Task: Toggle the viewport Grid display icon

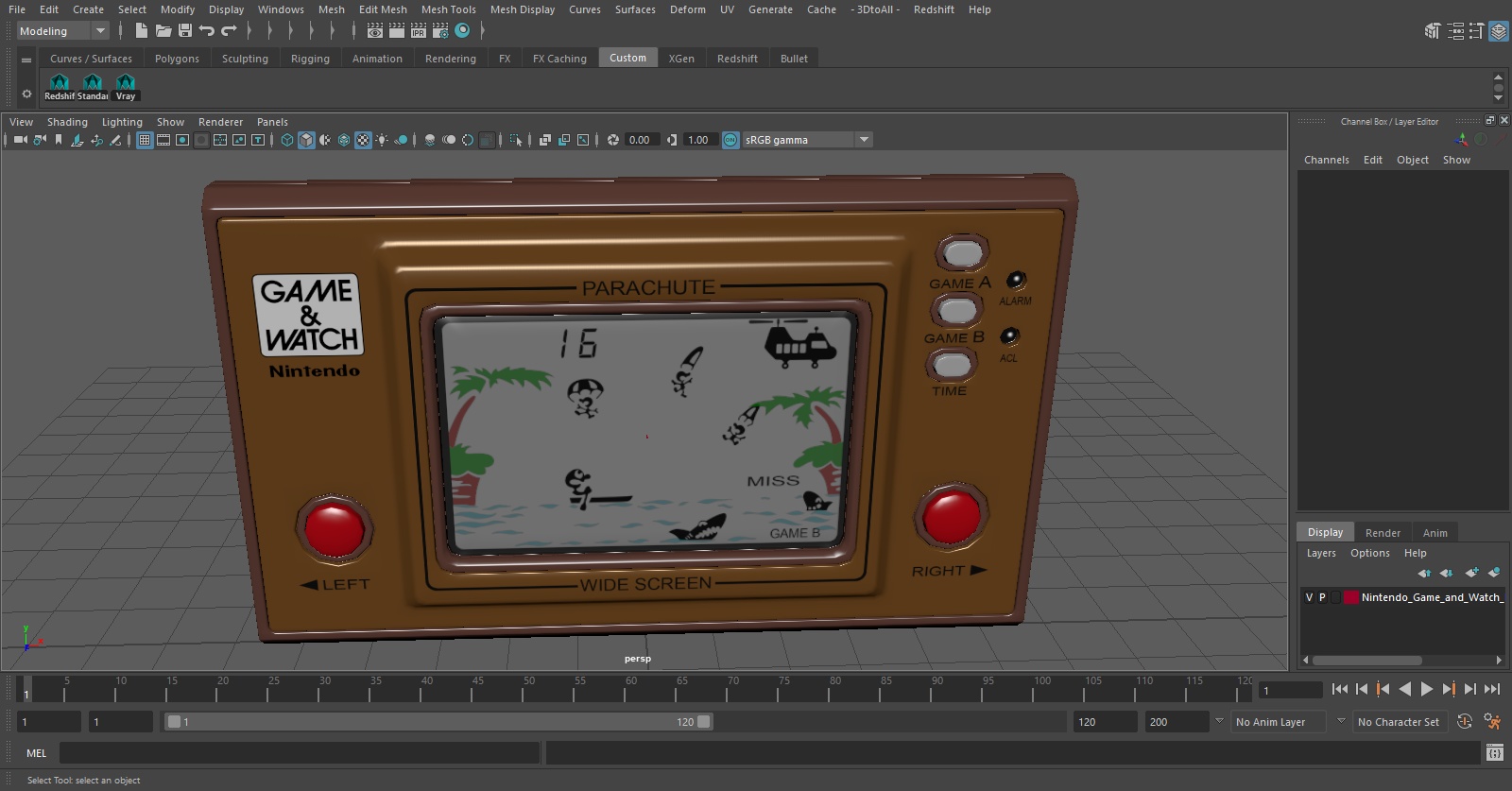Action: [145, 140]
